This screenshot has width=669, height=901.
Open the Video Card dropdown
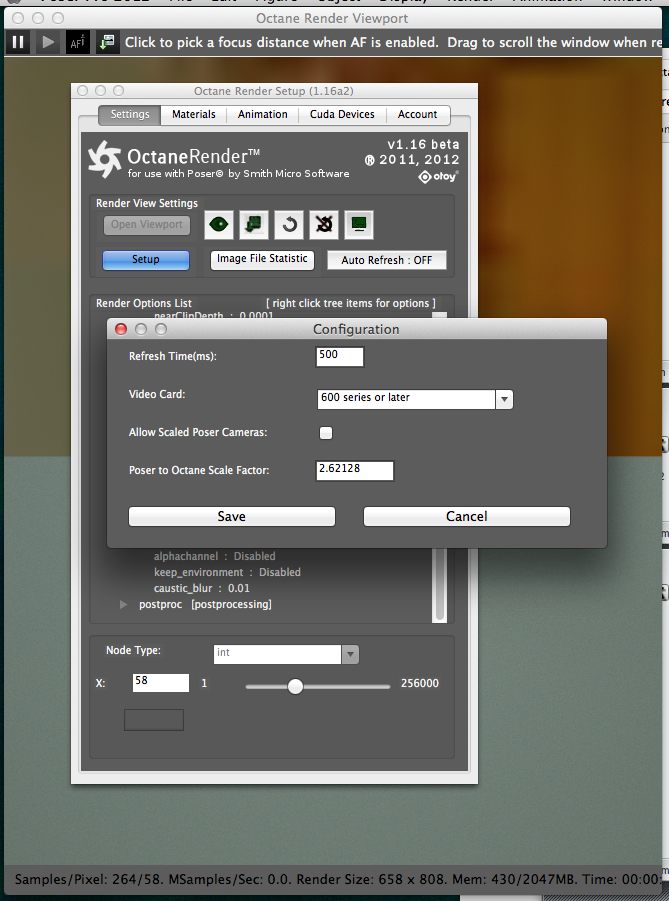click(x=504, y=399)
